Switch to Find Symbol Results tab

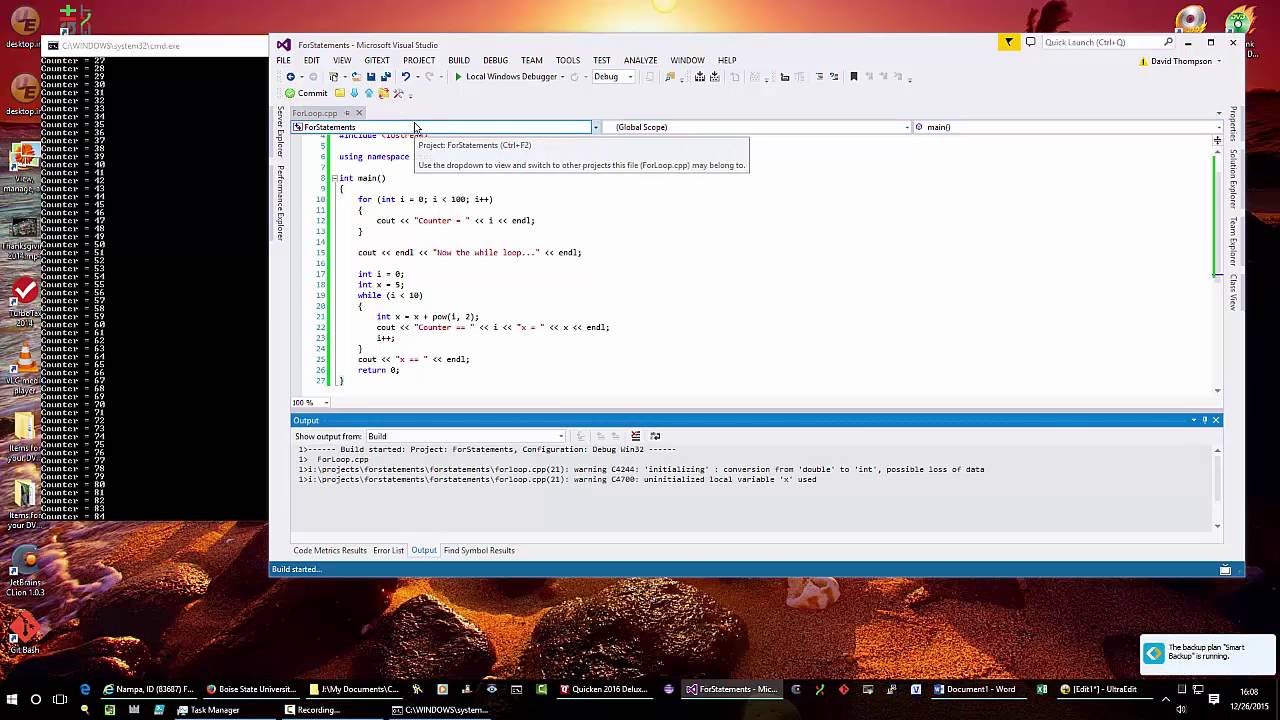(x=479, y=550)
